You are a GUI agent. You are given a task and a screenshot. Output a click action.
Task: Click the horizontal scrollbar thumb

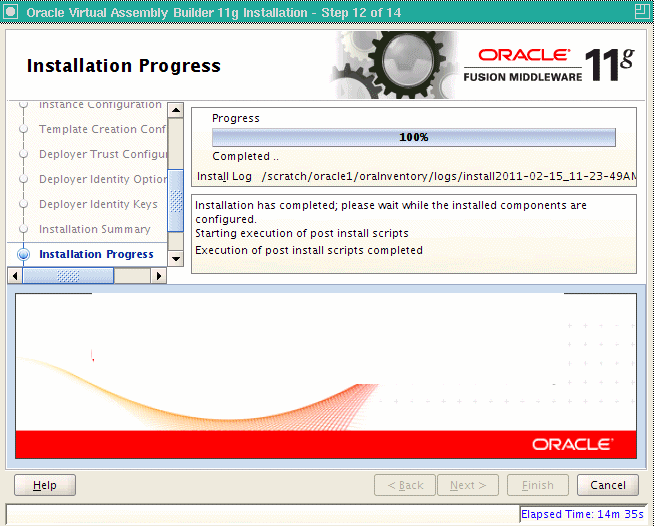point(68,276)
